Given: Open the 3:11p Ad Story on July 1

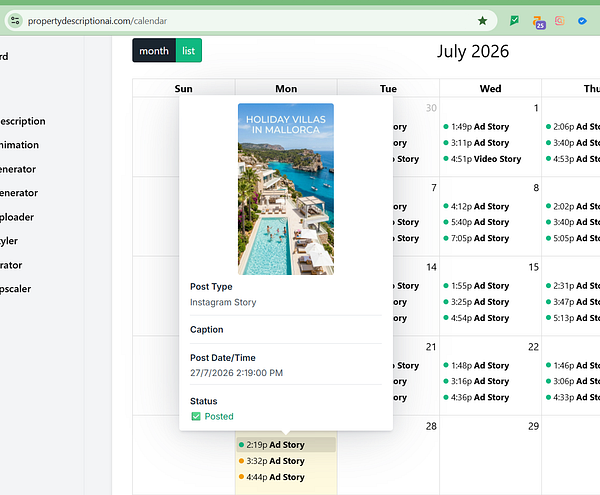Looking at the screenshot, I should point(476,143).
